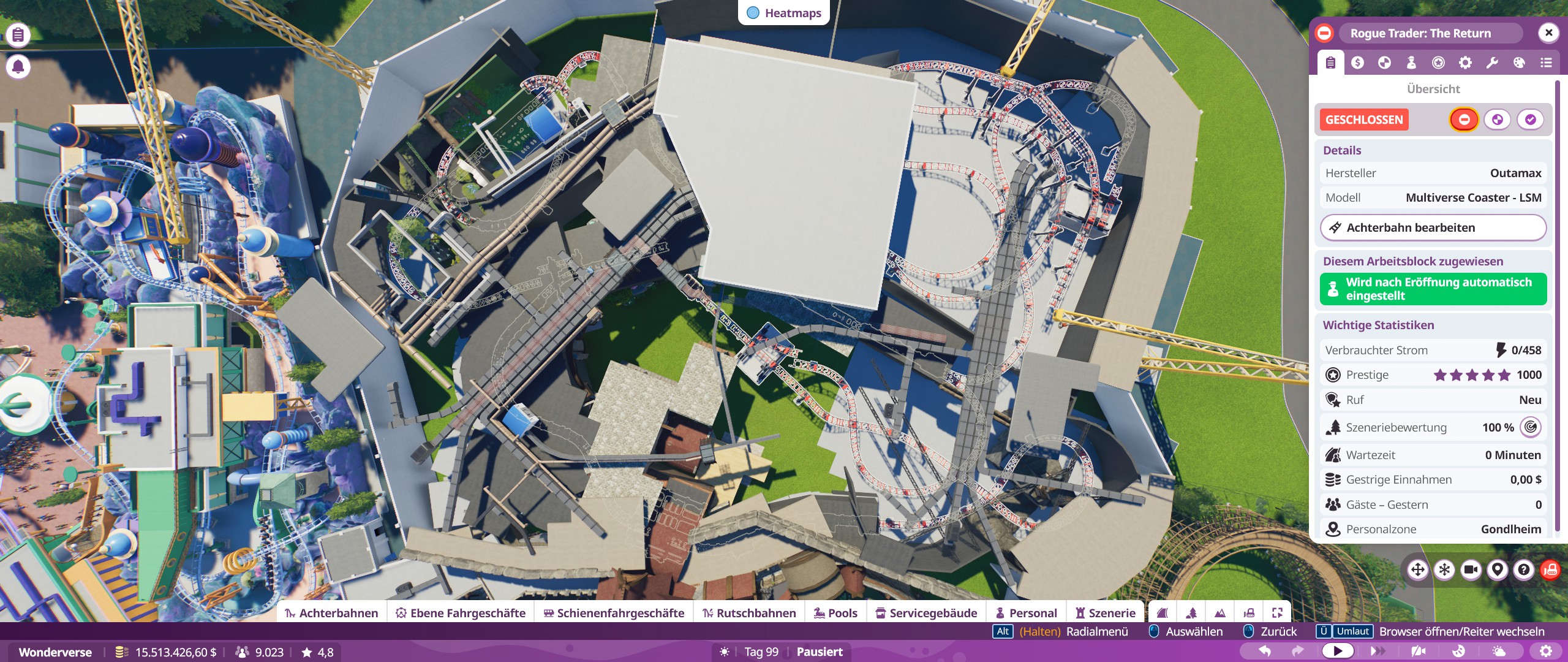Click the Personalzone Gondlheim row
Screen dimensions: 1568x662
(x=1433, y=529)
